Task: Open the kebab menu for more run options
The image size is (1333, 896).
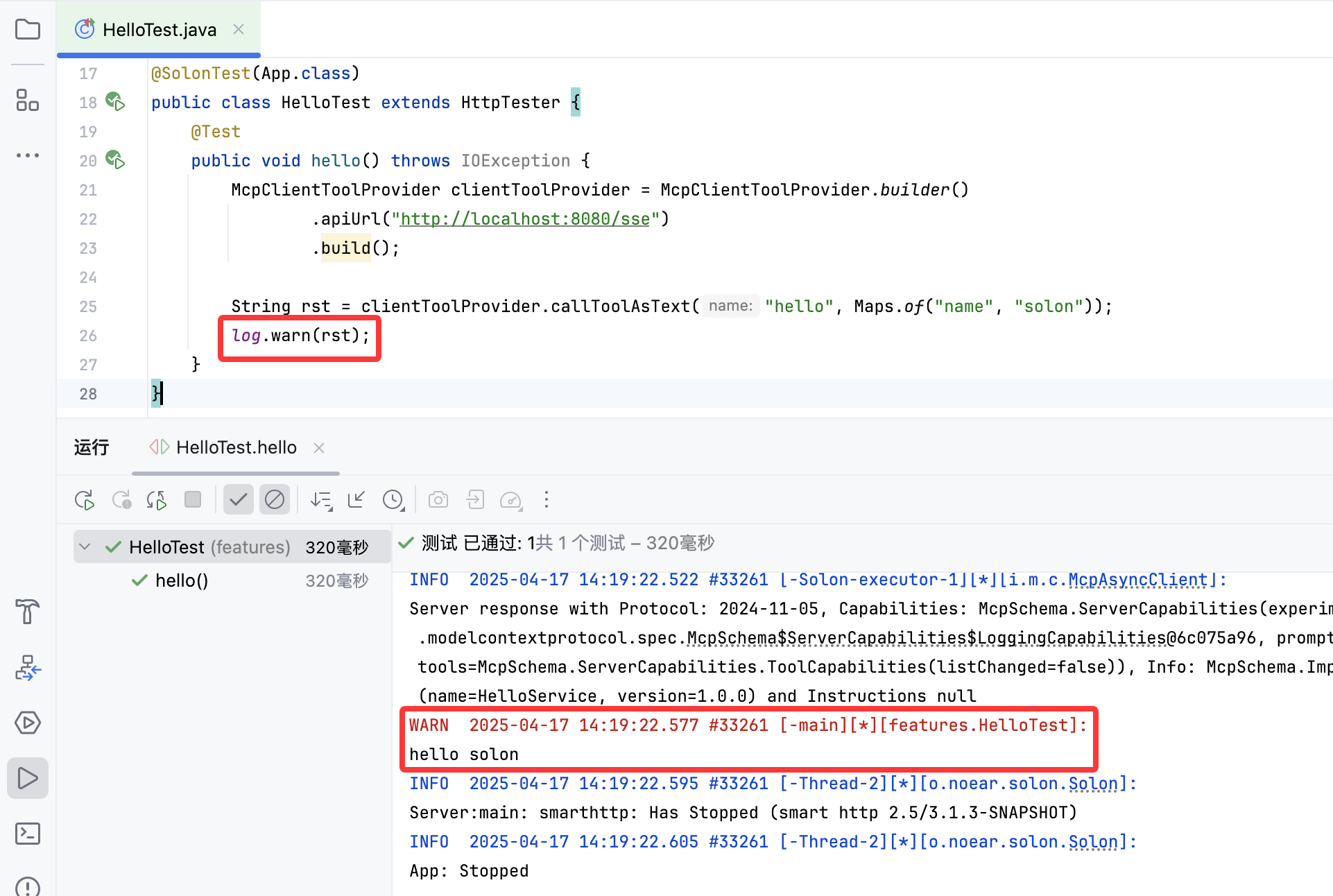Action: (x=547, y=499)
